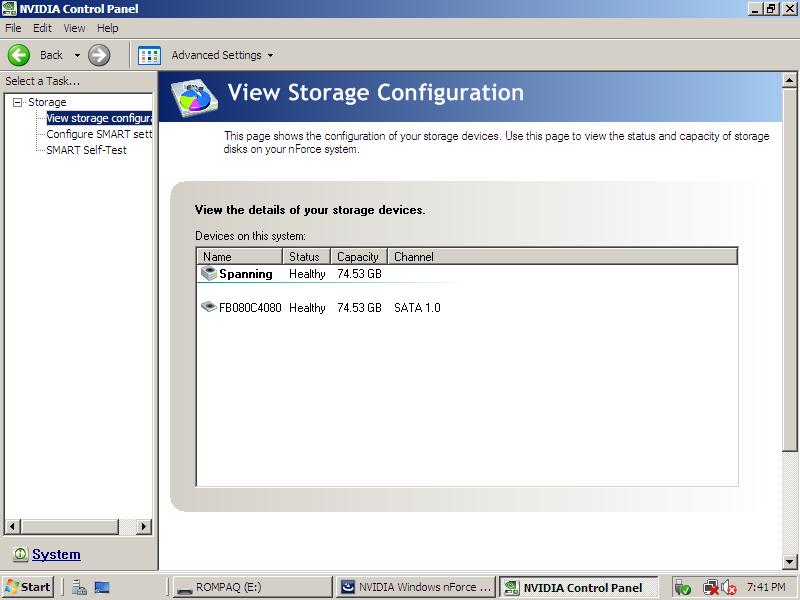The image size is (800, 600).
Task: Click the Show Desktop quick launch icon
Action: tap(102, 587)
